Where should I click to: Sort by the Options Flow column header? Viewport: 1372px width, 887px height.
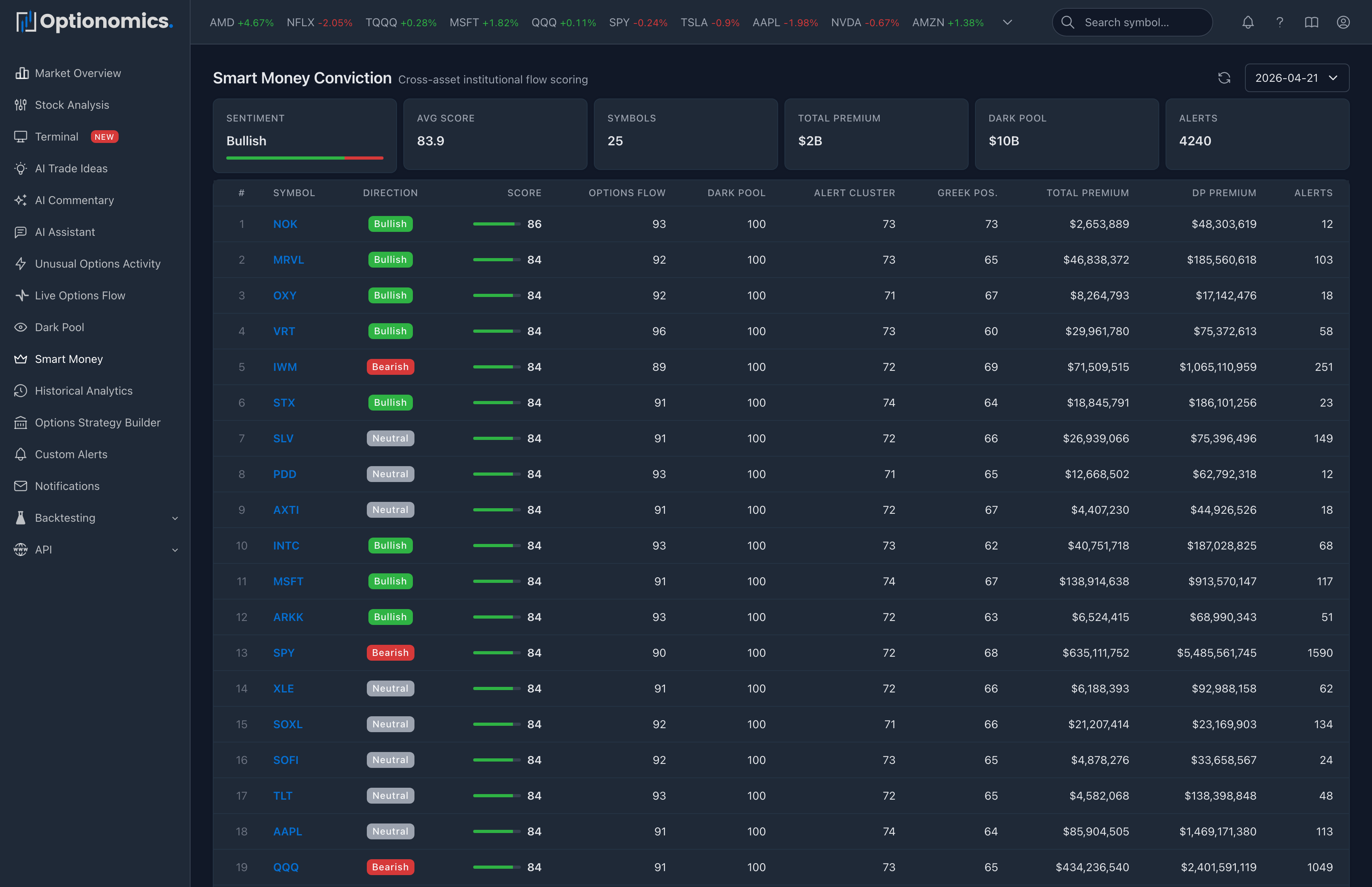[627, 193]
